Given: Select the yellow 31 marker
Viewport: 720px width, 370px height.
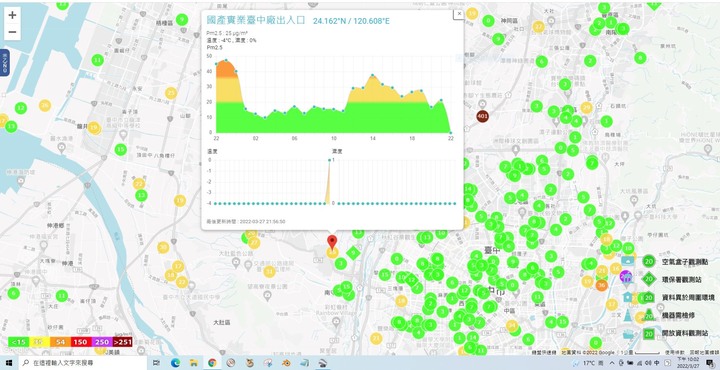Looking at the screenshot, I should pyautogui.click(x=270, y=272).
